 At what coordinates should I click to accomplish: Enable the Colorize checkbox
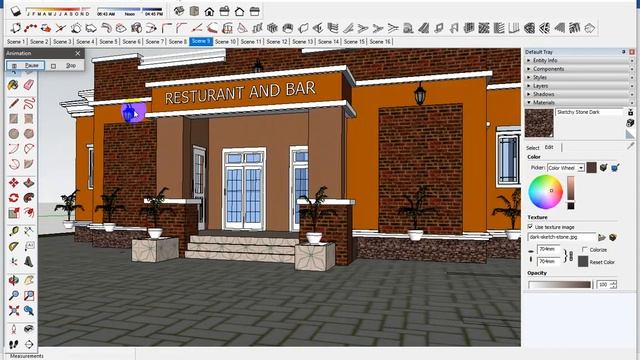point(585,249)
